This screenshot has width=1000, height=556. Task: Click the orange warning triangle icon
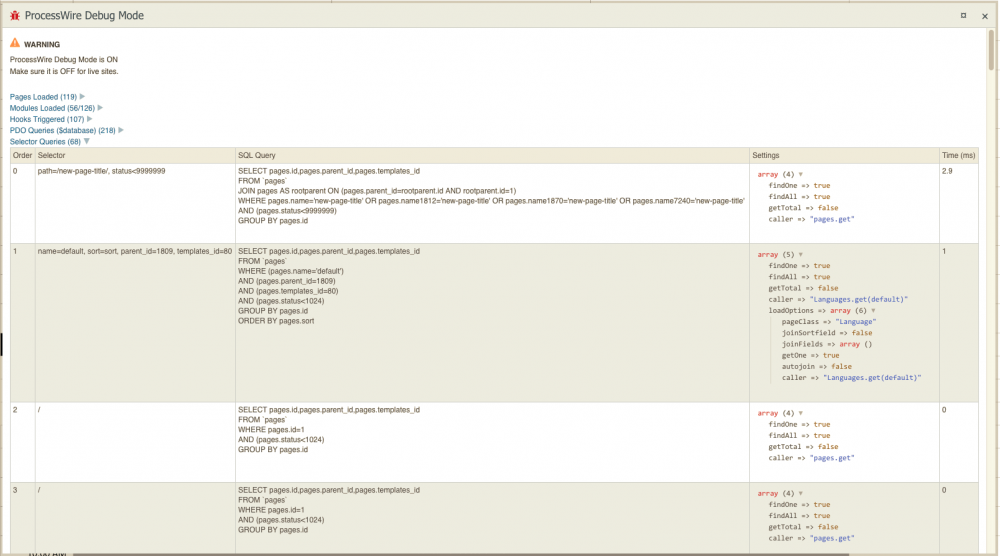[x=15, y=44]
